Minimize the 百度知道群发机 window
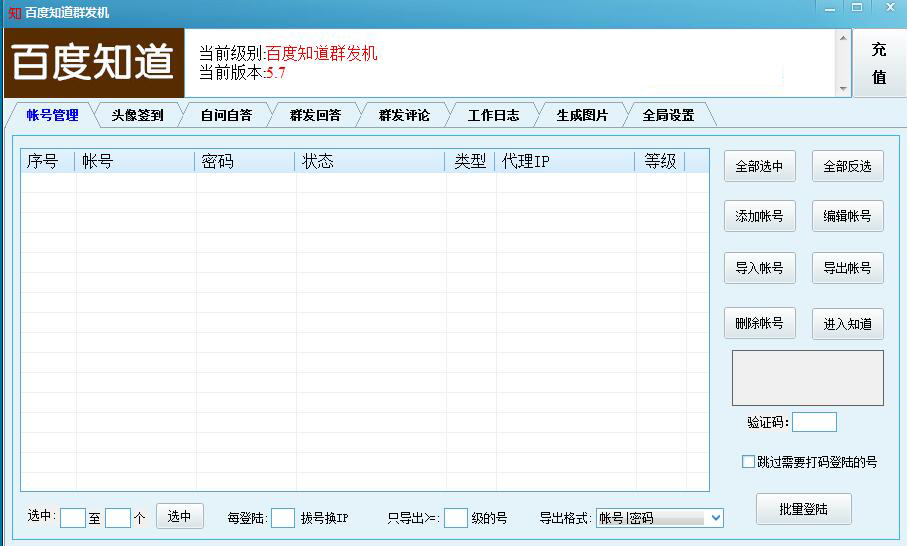Screen dimensions: 907x546 click(830, 8)
